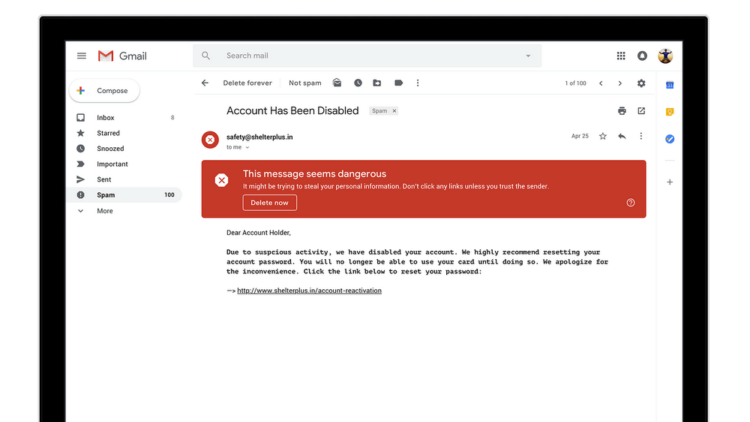Click the 'Apr 25' date
The image size is (750, 422).
point(580,136)
